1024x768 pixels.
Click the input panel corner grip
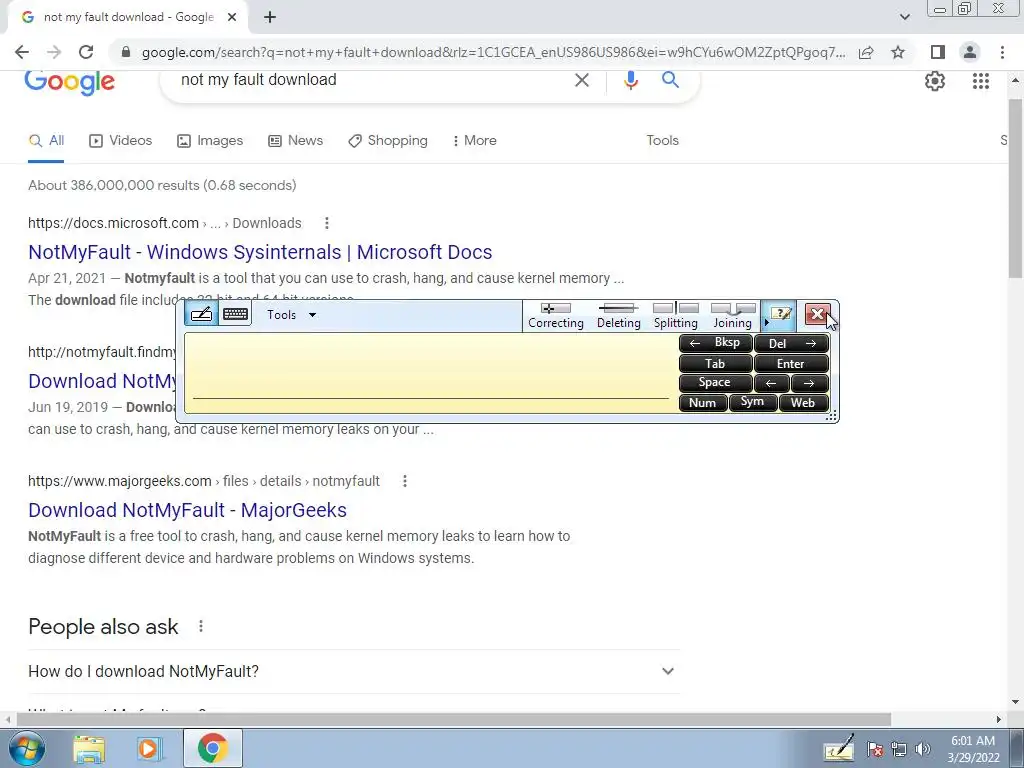click(x=832, y=416)
